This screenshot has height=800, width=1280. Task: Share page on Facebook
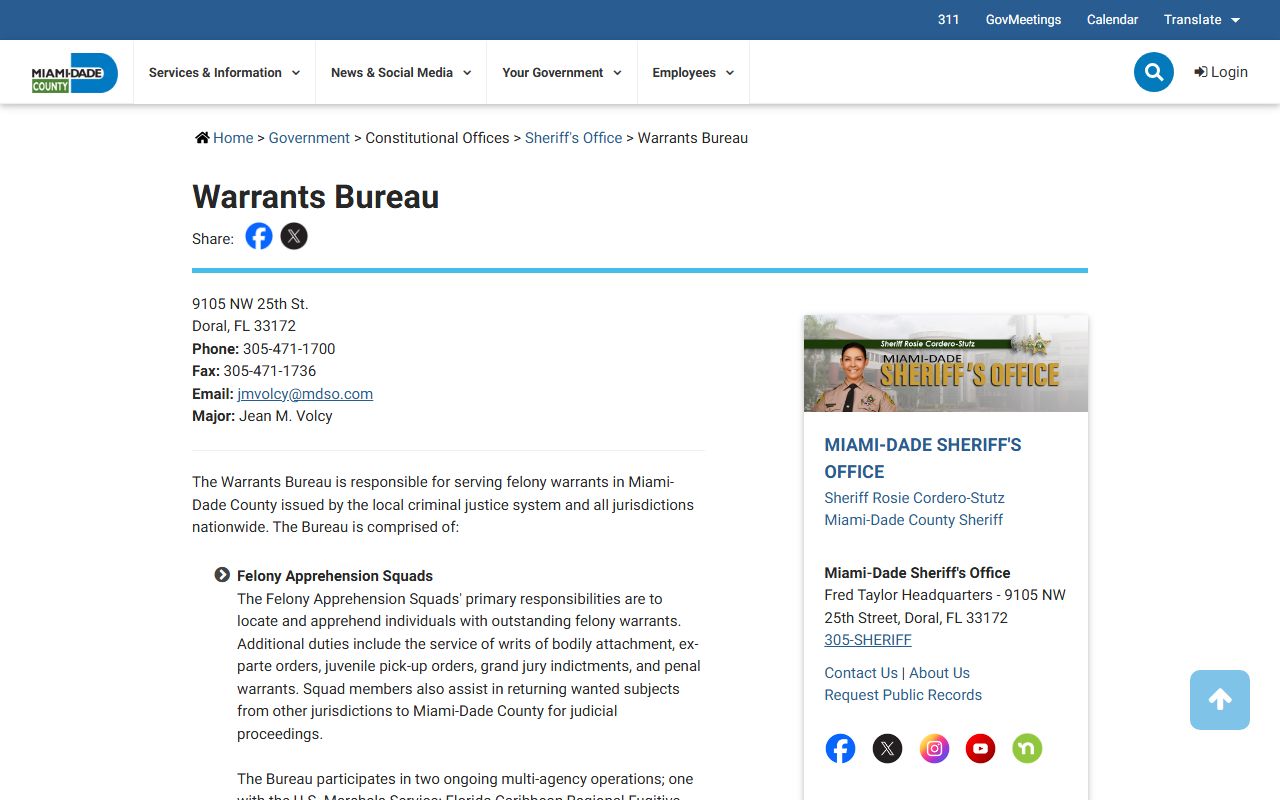click(x=259, y=237)
